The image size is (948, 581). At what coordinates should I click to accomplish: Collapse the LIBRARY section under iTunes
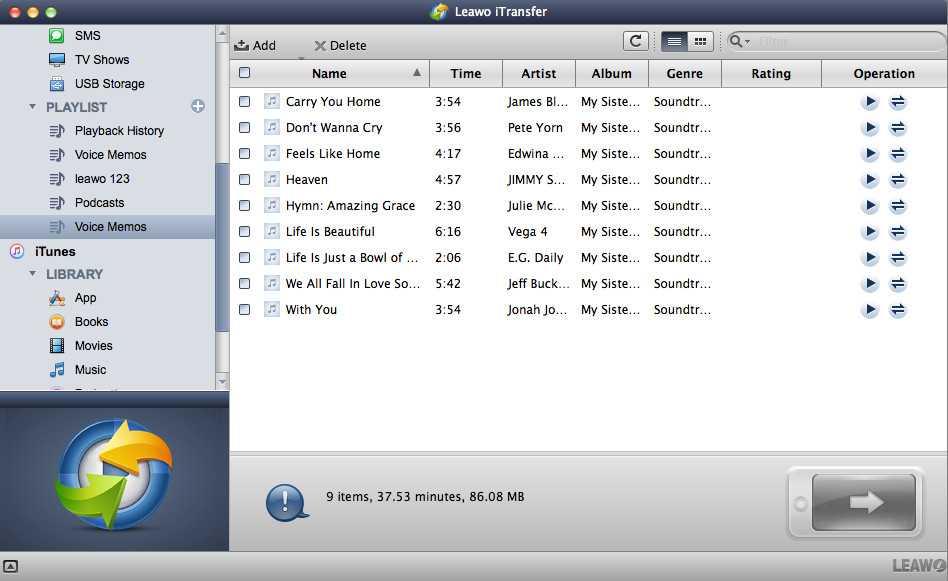click(33, 274)
